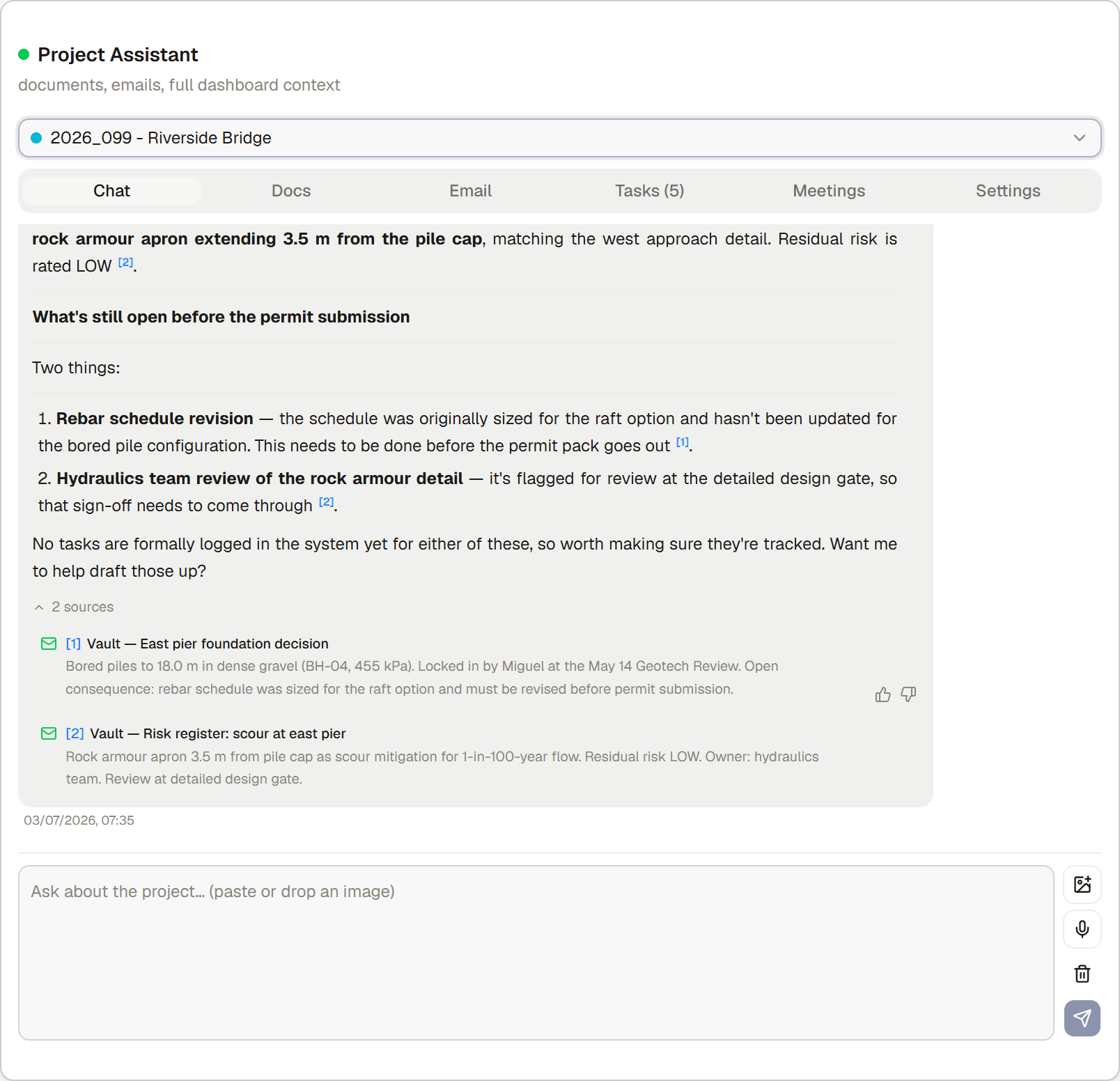Click citation [1] after 'permit pack goes out'
Viewport: 1120px width, 1081px height.
pos(683,442)
